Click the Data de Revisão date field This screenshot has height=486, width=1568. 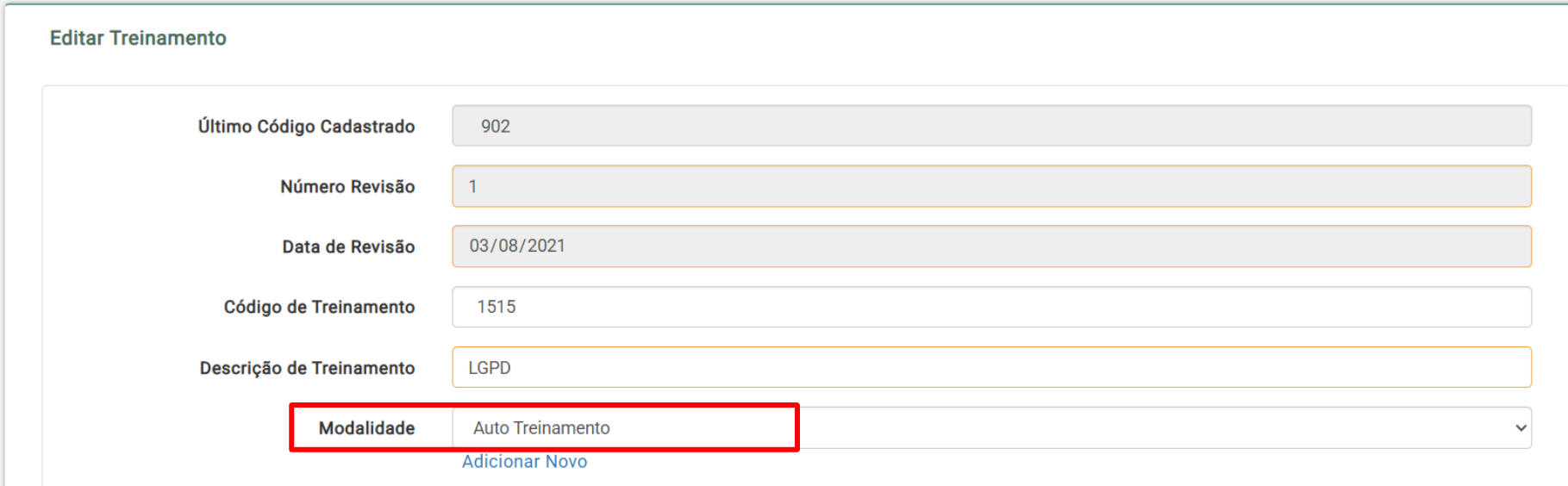click(991, 246)
